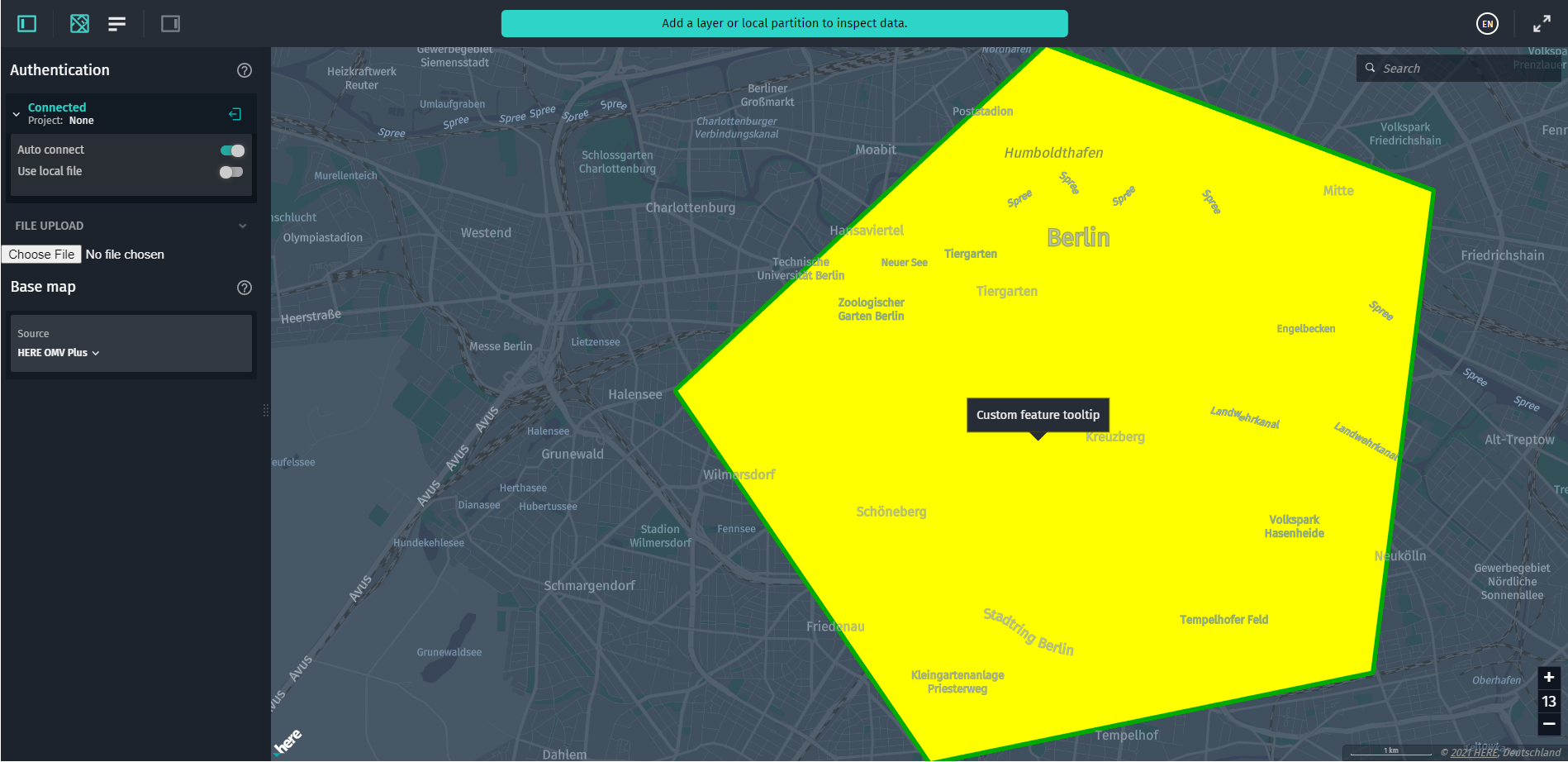Collapse the FILE UPLOAD section
This screenshot has width=1568, height=762.
click(x=242, y=225)
